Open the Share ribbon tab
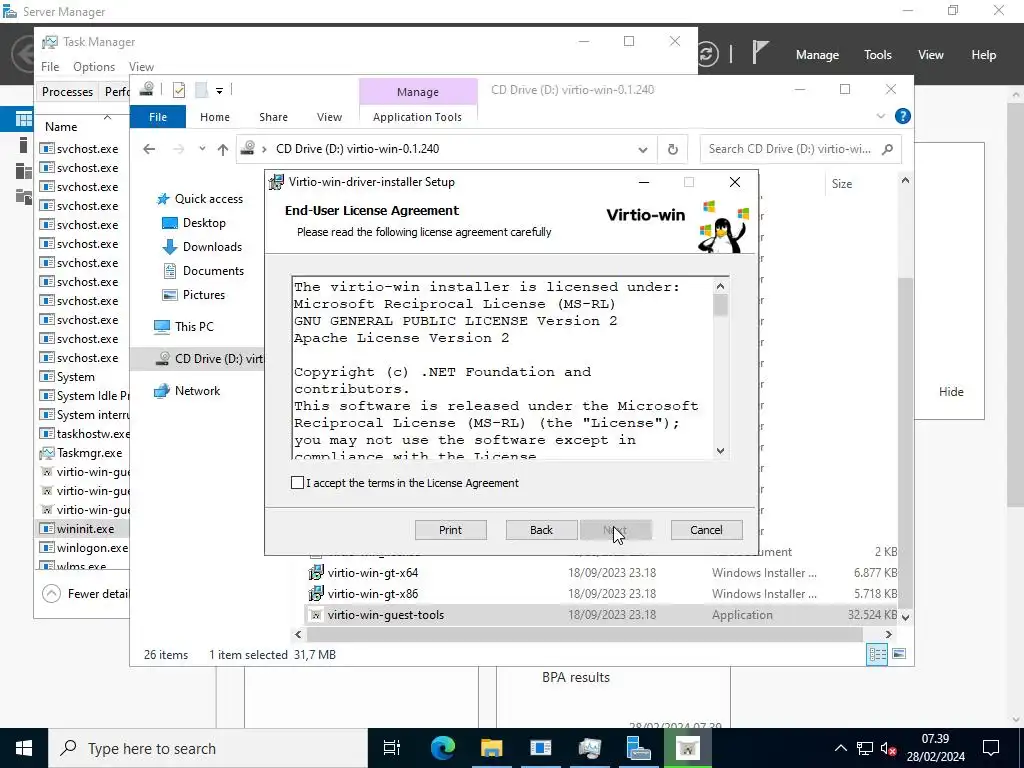 click(x=273, y=117)
